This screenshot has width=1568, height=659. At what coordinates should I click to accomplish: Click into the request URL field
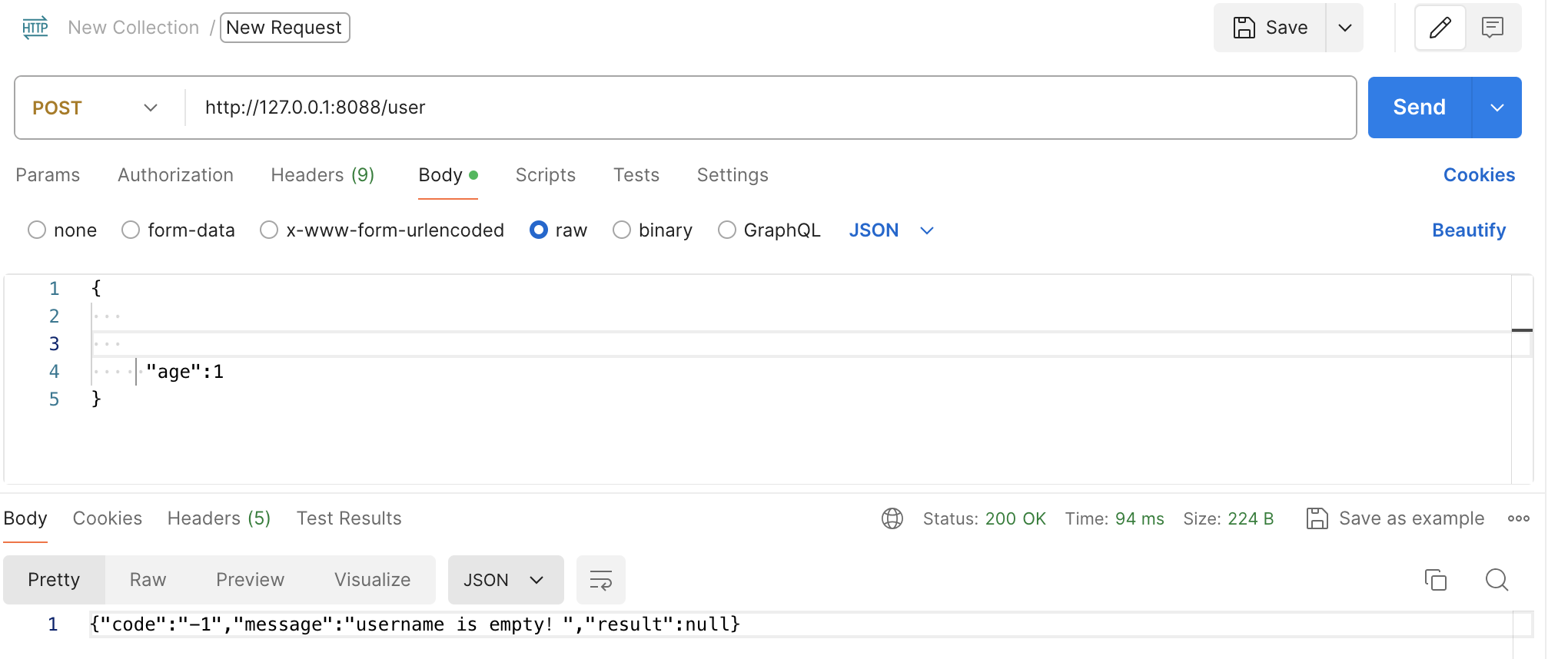769,108
